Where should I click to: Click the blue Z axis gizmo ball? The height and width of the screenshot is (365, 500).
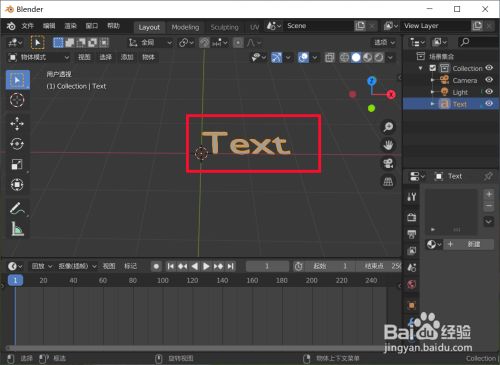[372, 81]
